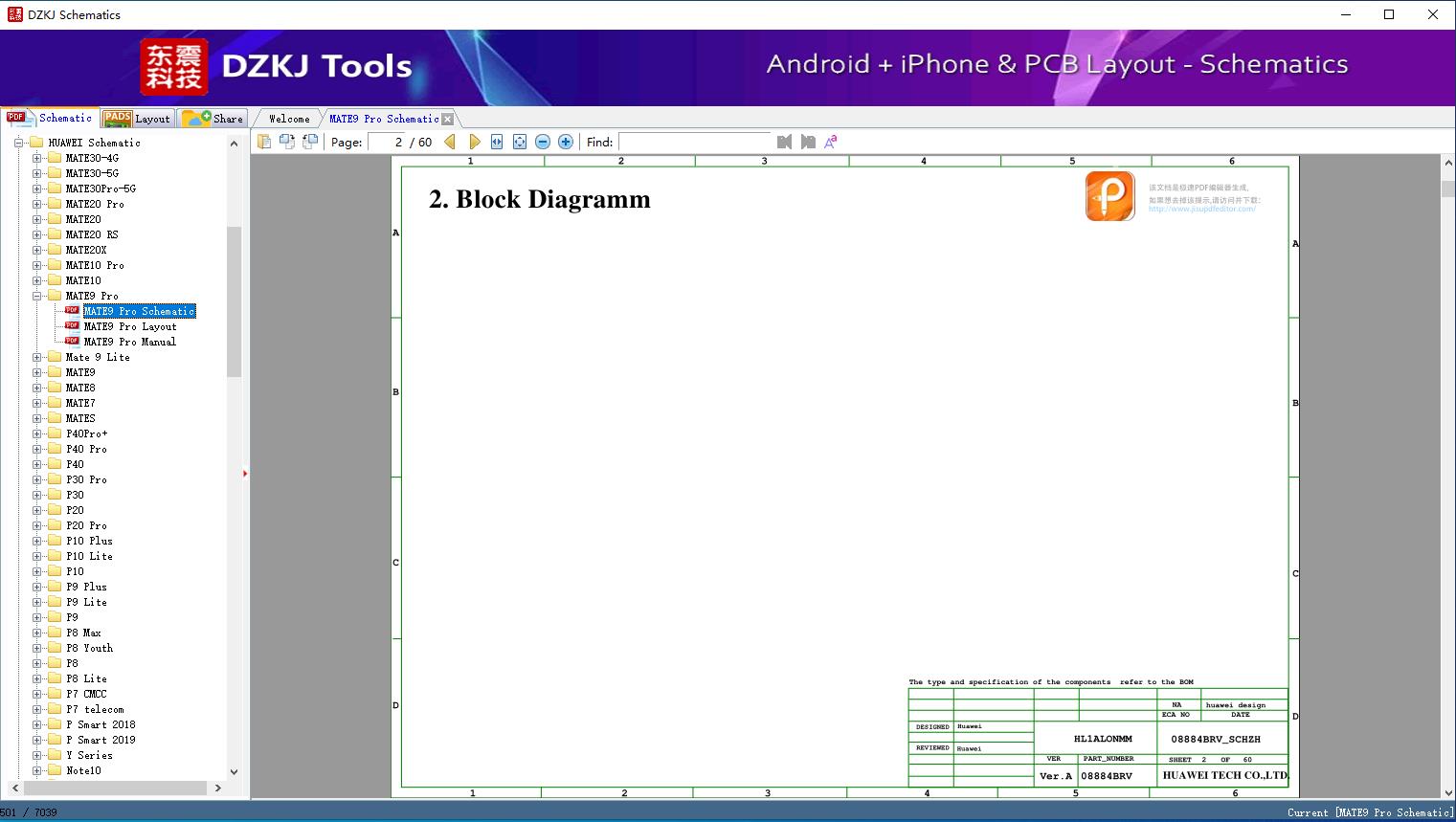Image resolution: width=1456 pixels, height=822 pixels.
Task: Expand the MATE20 Pro folder
Action: pyautogui.click(x=36, y=204)
